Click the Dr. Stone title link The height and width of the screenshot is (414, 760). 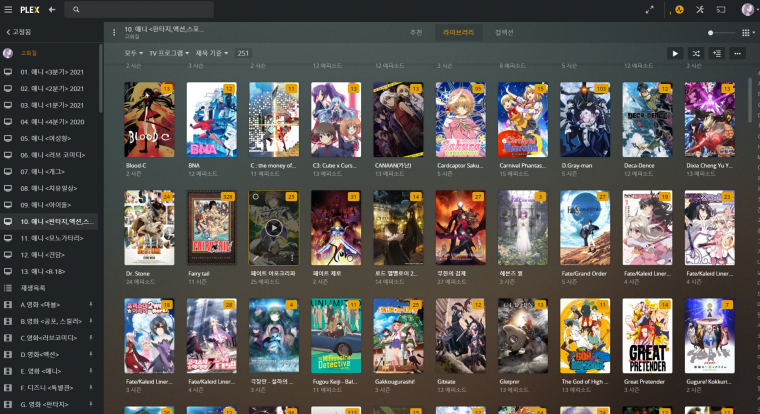(138, 274)
